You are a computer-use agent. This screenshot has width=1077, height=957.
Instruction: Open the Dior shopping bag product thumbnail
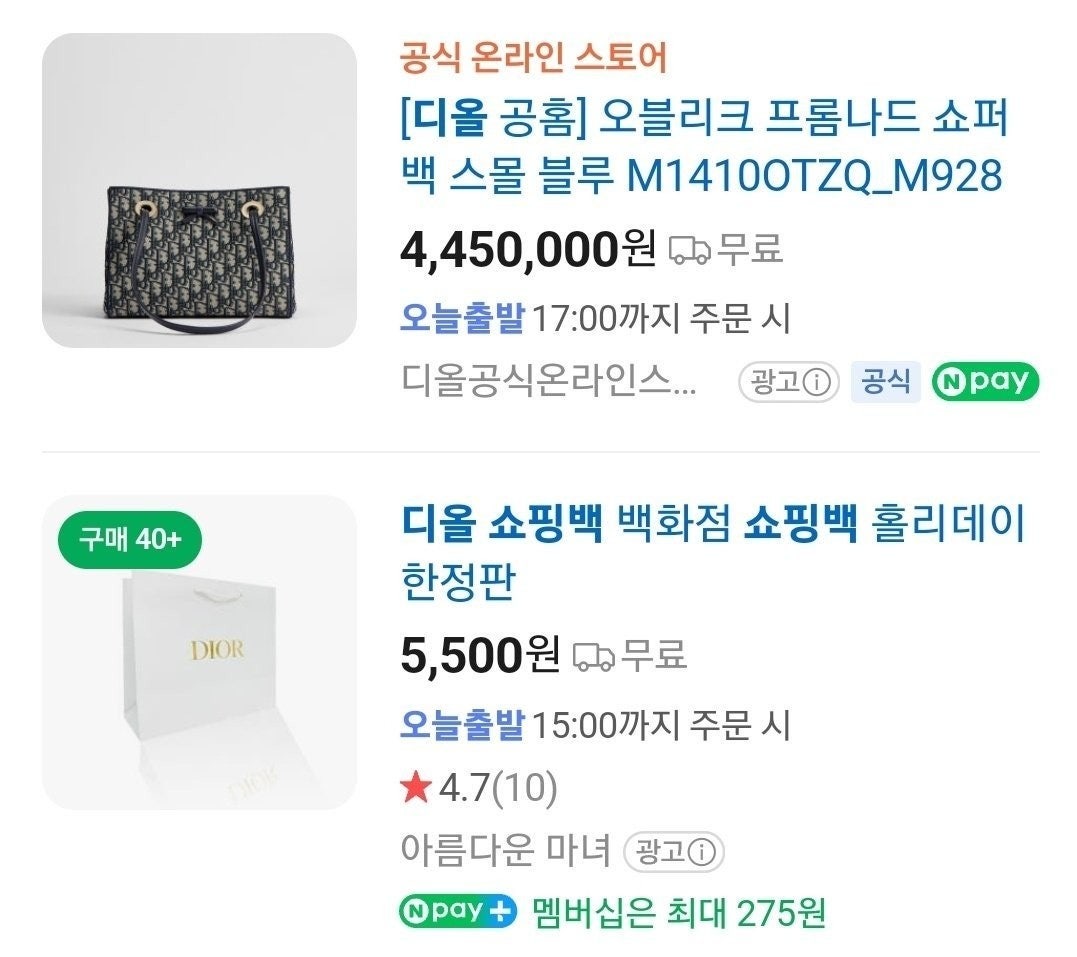[199, 652]
